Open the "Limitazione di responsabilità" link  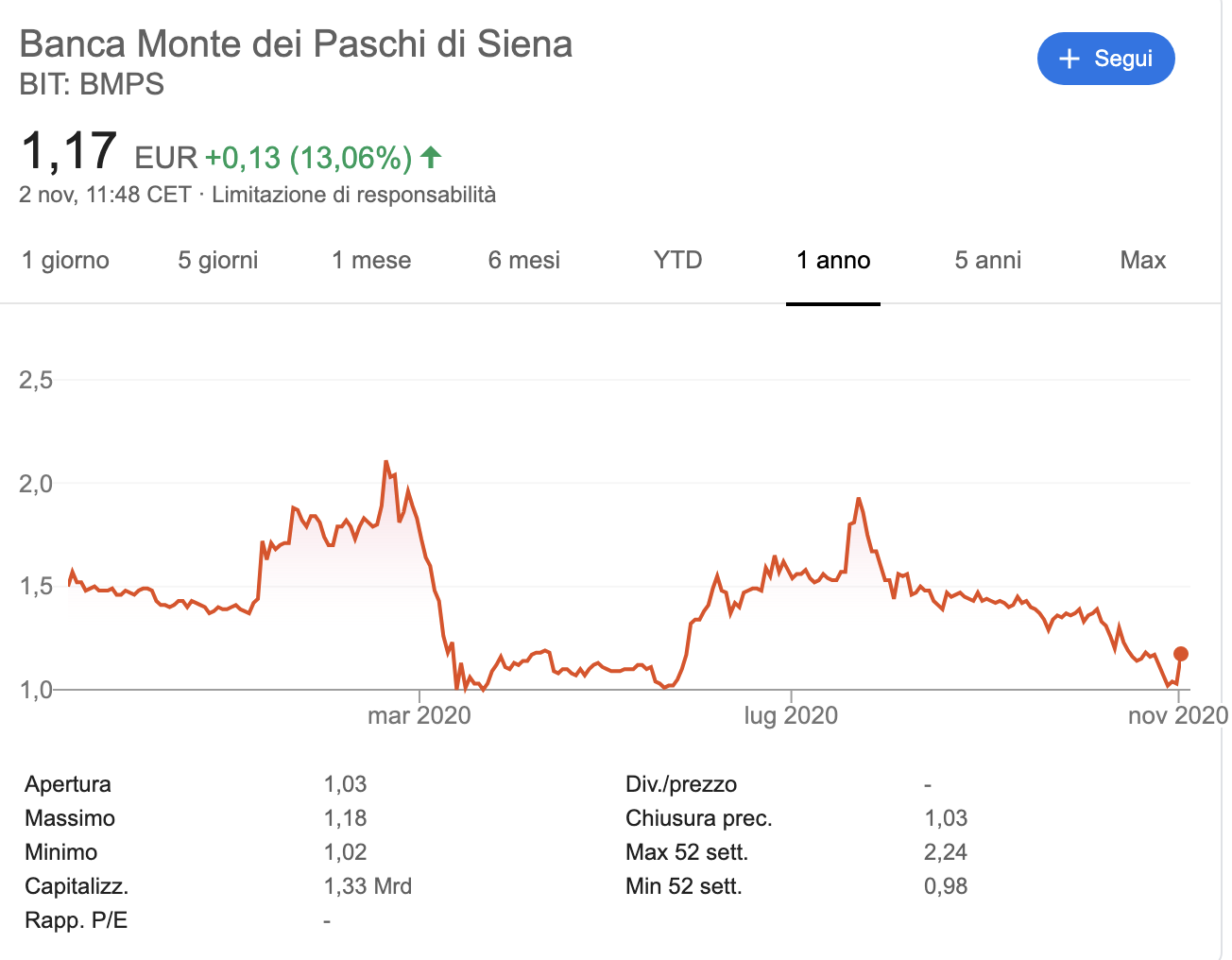coord(353,196)
